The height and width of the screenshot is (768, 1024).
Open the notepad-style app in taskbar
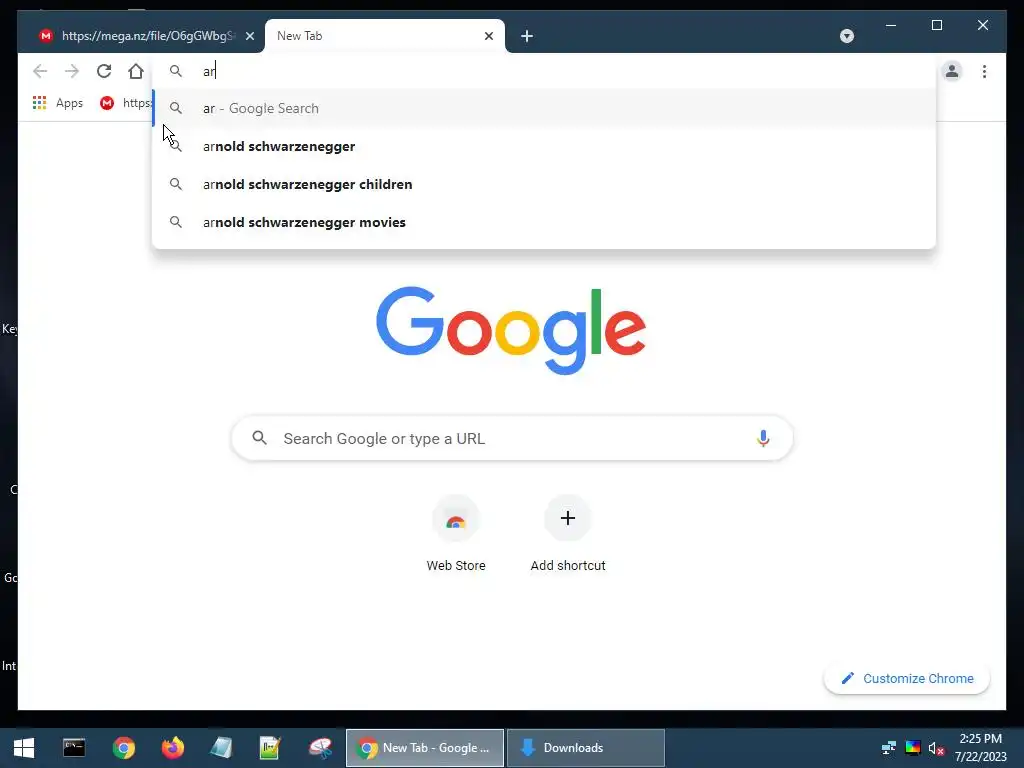[x=221, y=748]
